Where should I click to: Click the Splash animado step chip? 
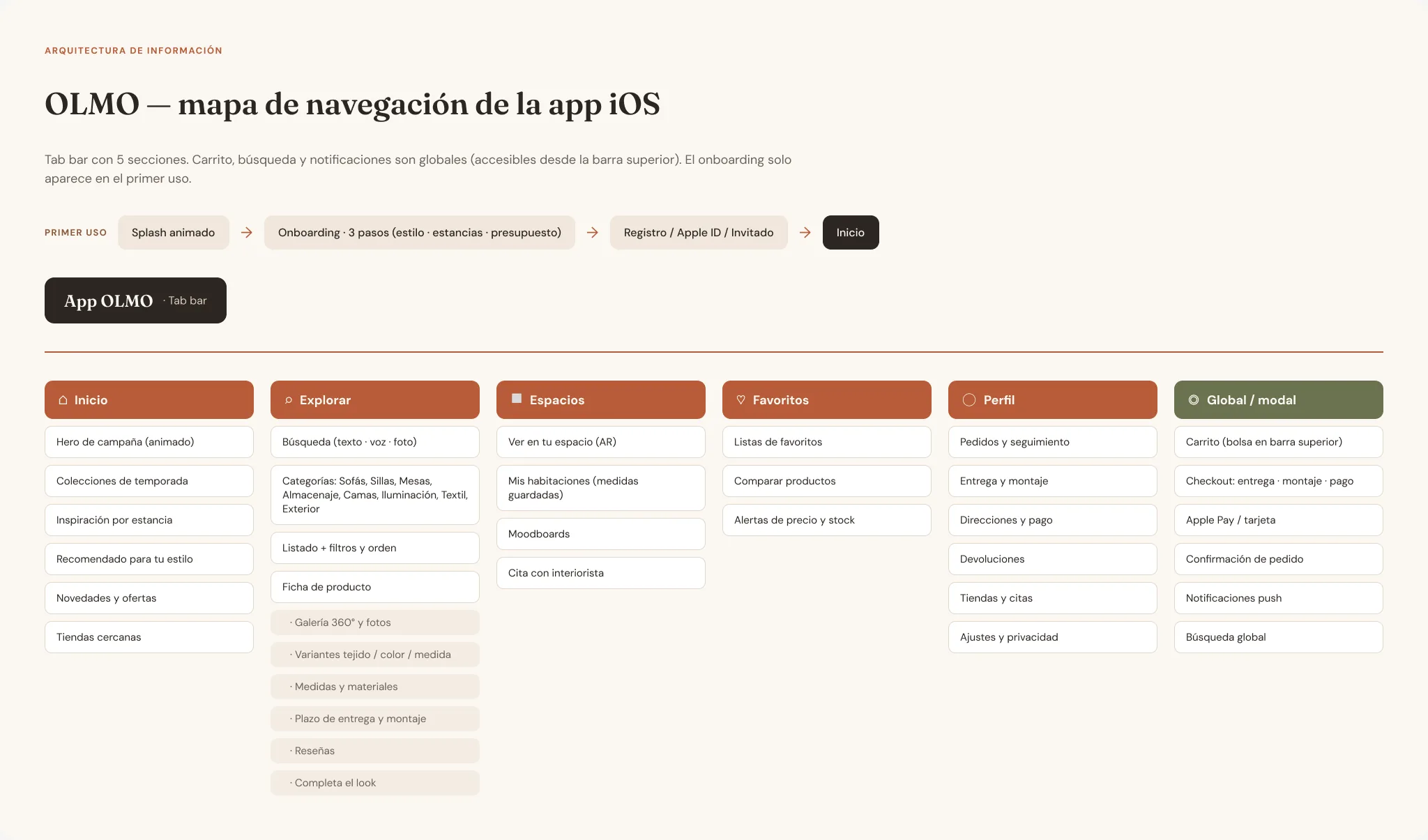(x=174, y=232)
